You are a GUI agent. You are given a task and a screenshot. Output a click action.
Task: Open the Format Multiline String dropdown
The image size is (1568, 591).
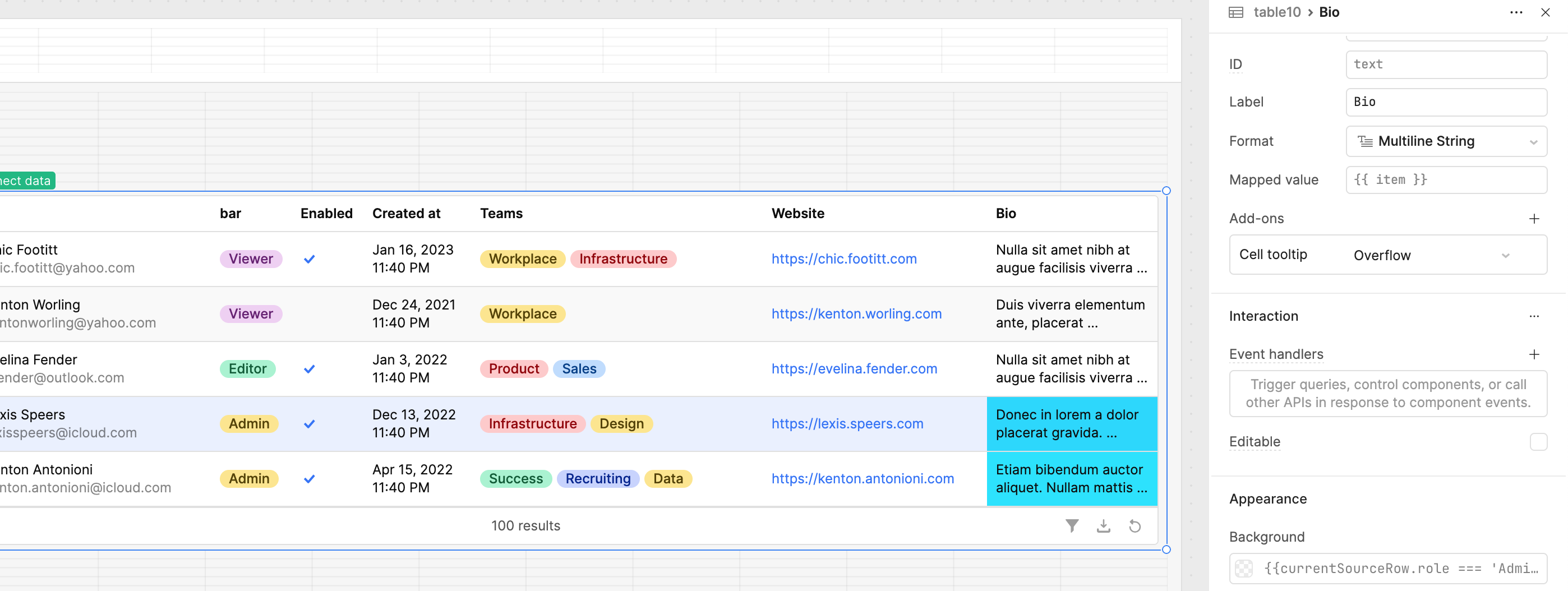[x=1446, y=141]
